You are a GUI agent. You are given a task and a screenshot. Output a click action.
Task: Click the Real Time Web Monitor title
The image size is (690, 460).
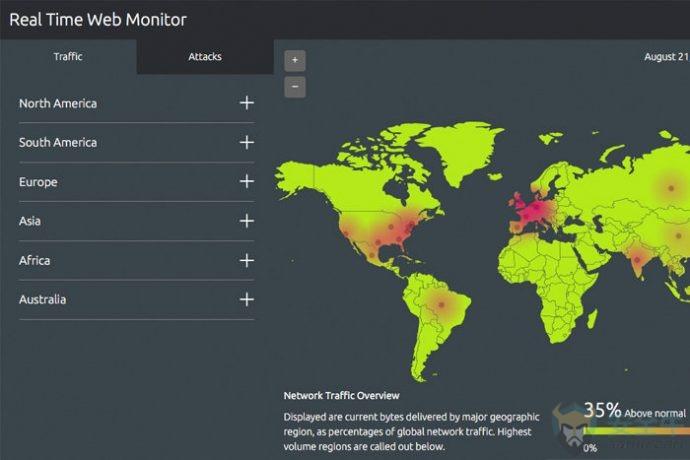click(97, 19)
